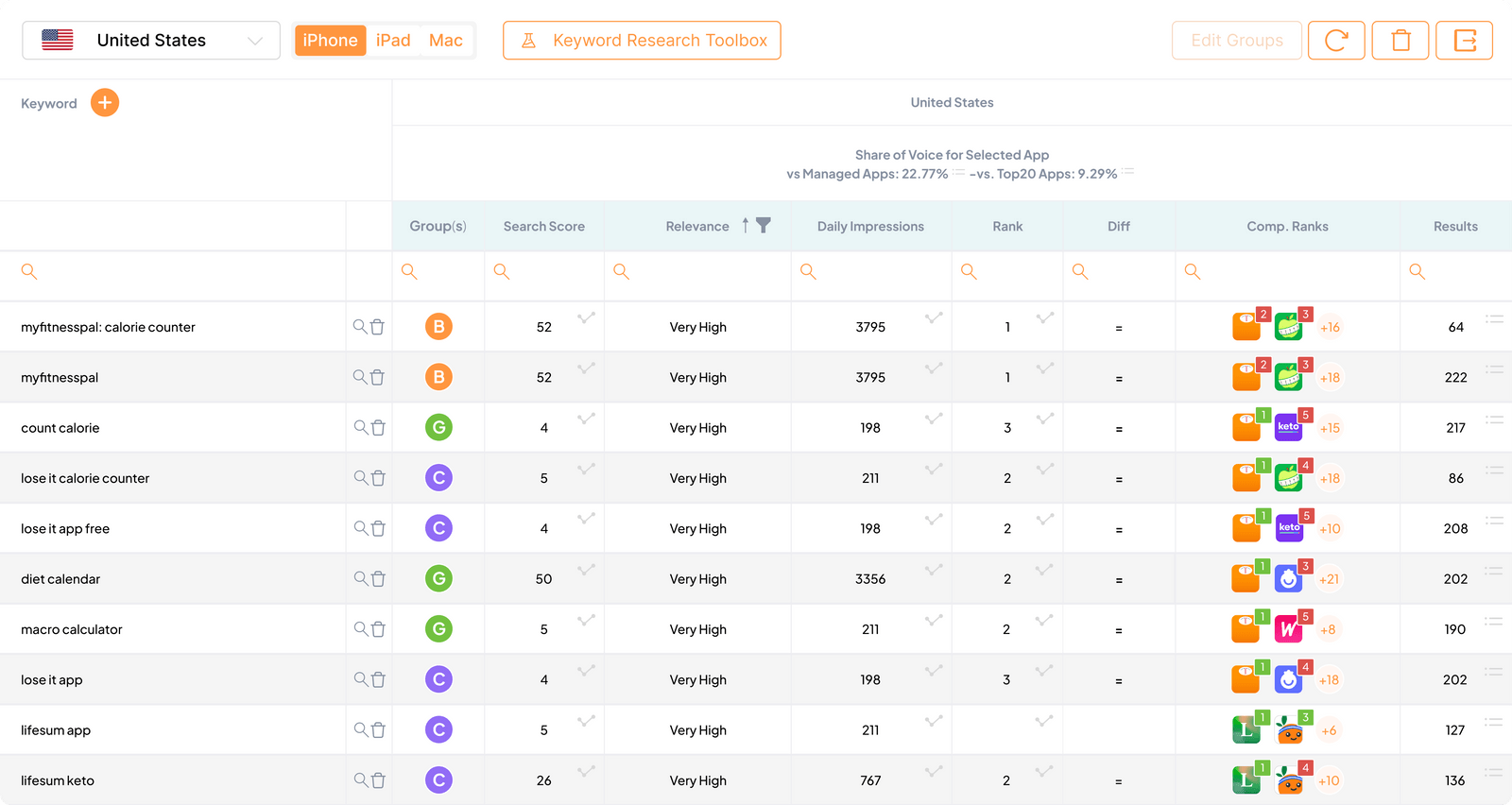The width and height of the screenshot is (1512, 805).
Task: Open the United States country dropdown
Action: [x=151, y=41]
